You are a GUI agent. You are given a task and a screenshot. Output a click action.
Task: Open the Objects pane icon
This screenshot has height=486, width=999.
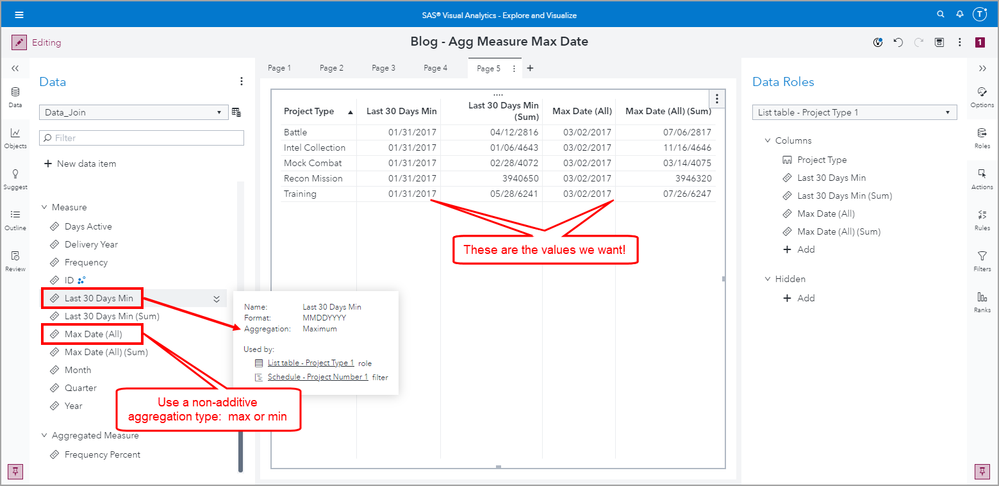15,138
